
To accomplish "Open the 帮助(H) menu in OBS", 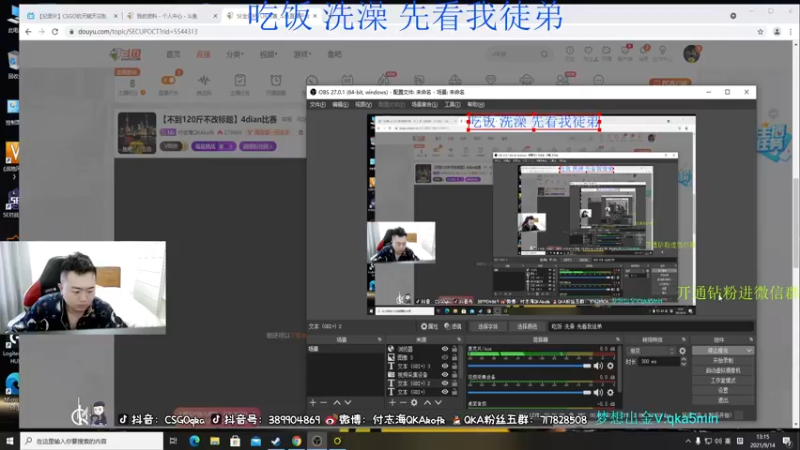I will pyautogui.click(x=476, y=105).
